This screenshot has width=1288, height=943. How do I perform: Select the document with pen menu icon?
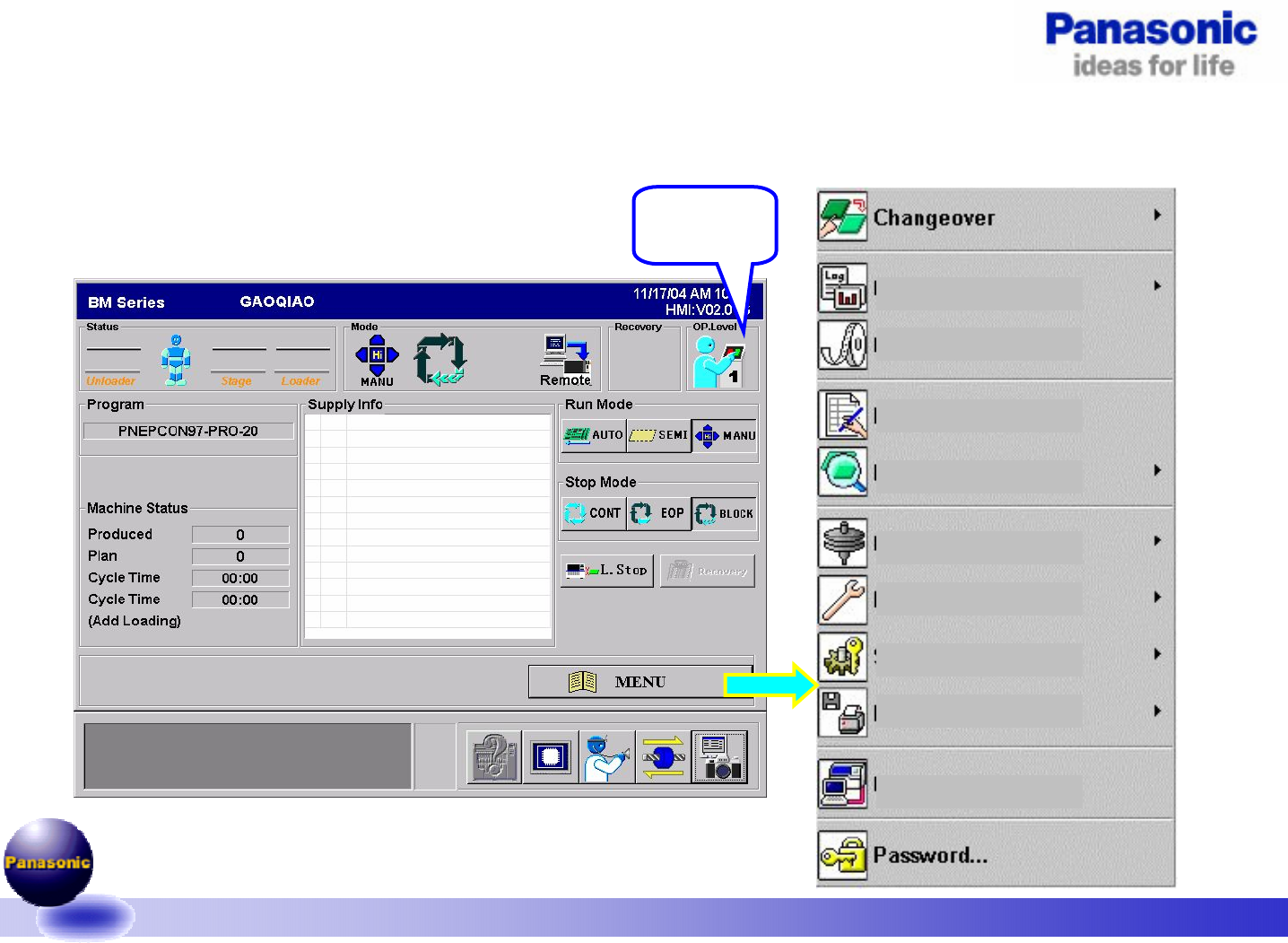point(842,415)
